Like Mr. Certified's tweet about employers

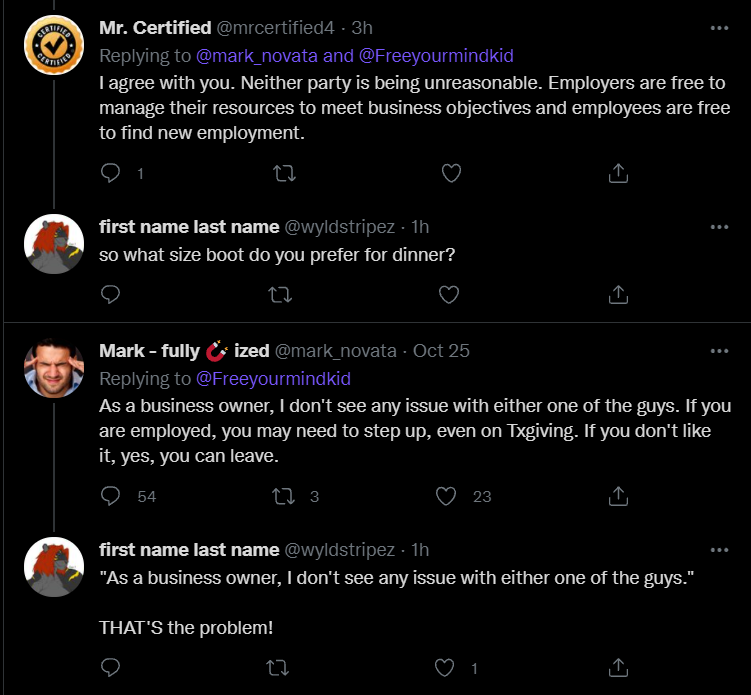pyautogui.click(x=451, y=173)
